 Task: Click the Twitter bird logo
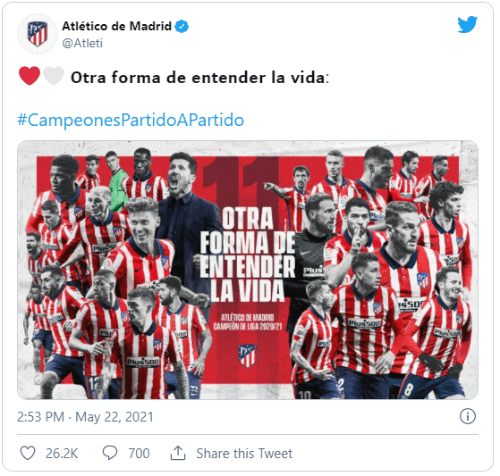click(x=467, y=24)
